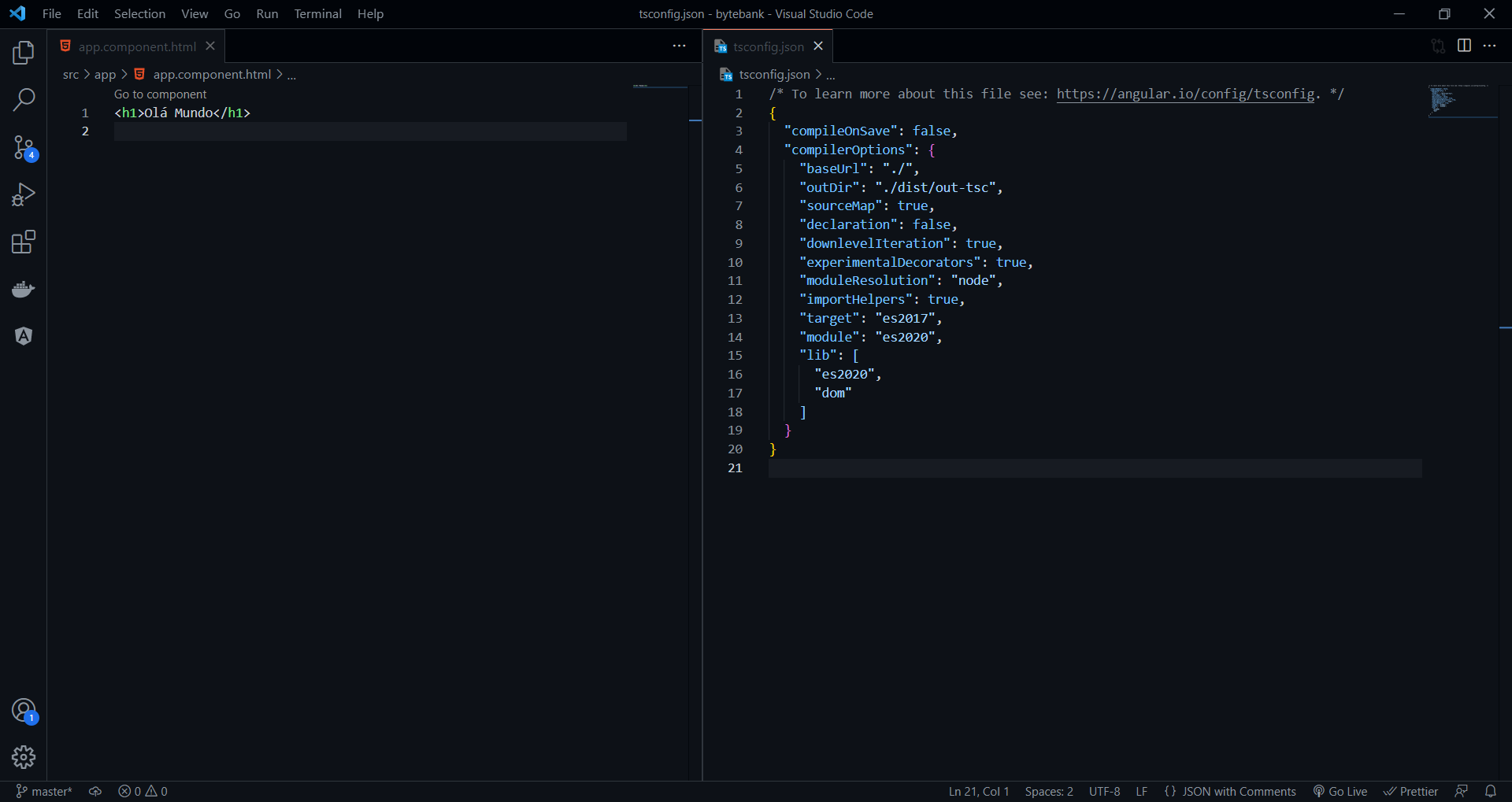Click the app.component.html minimap

(x=660, y=86)
